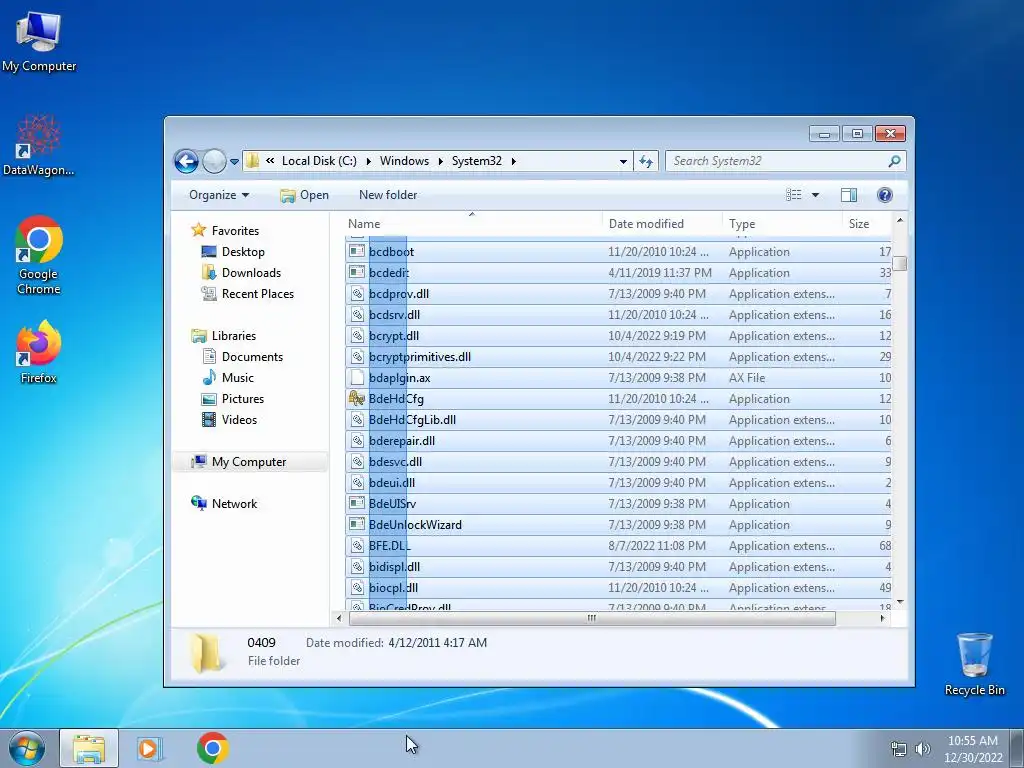Select My Computer in navigation pane

(x=249, y=462)
